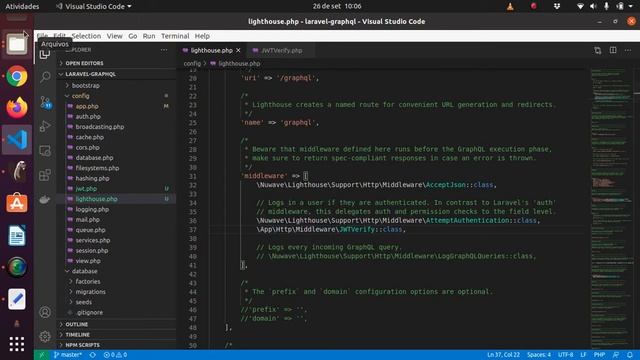Open the Run and Debug view
640x360 pixels.
[45, 126]
